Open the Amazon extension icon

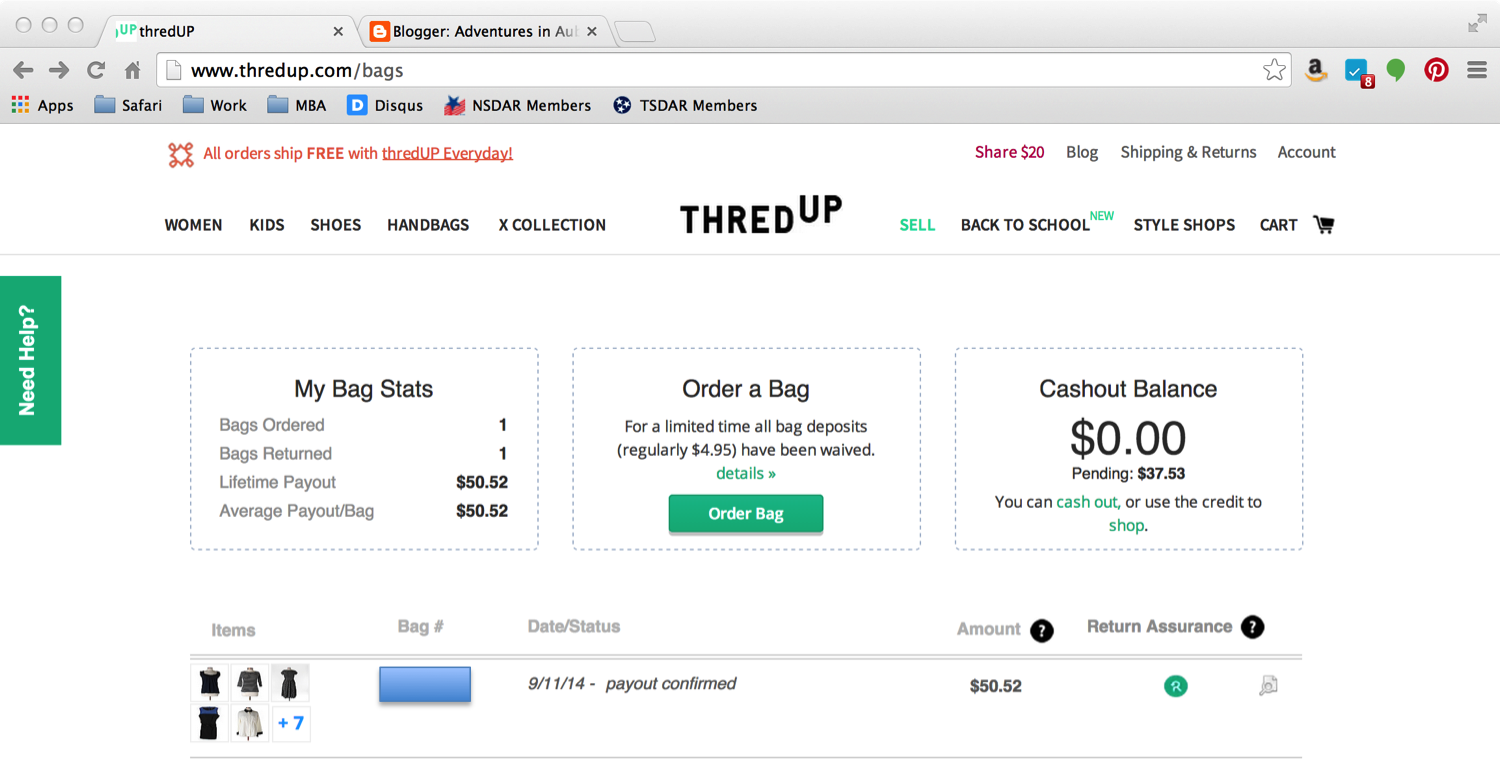click(x=1316, y=70)
